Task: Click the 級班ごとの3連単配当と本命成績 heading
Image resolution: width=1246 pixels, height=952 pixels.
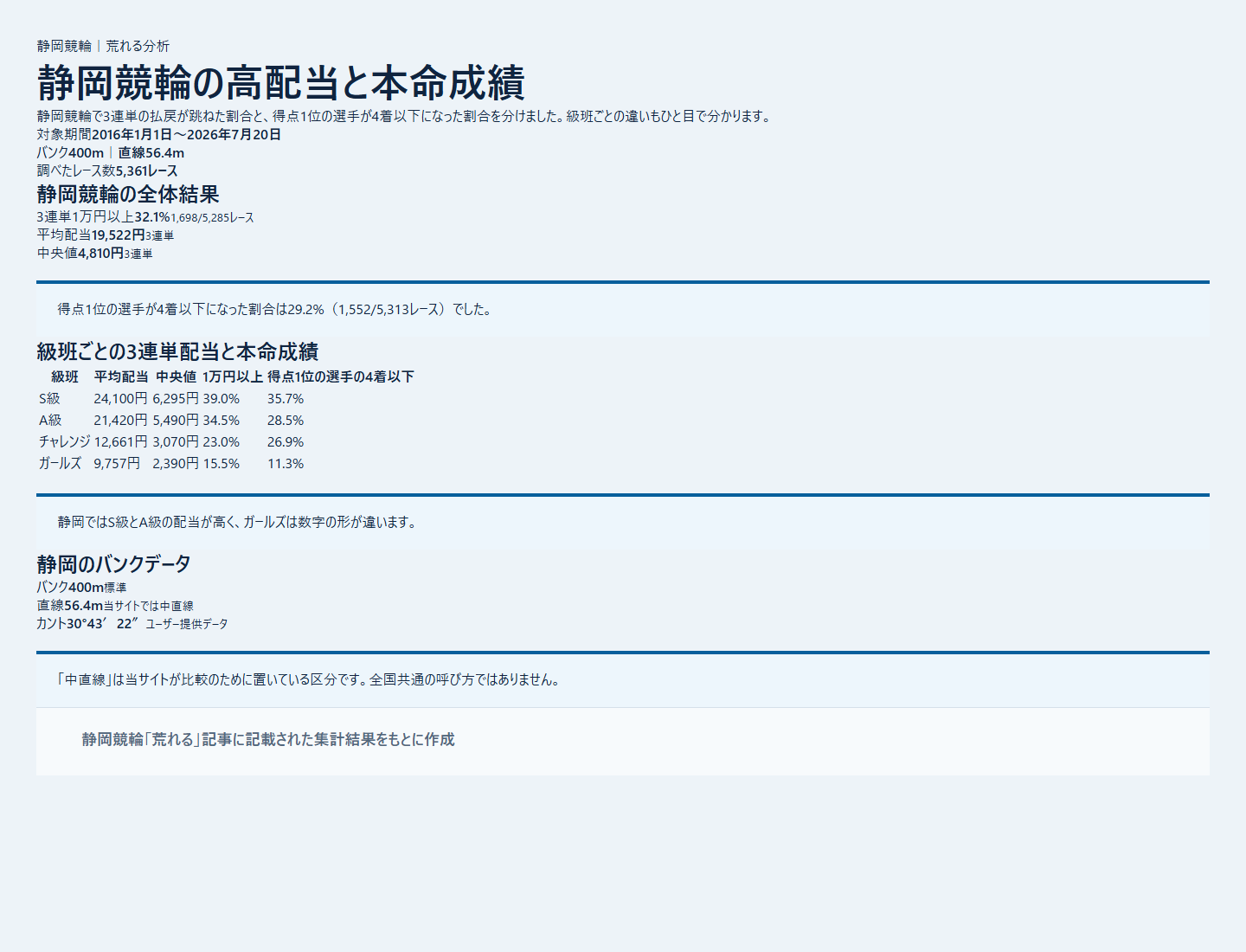Action: pos(177,352)
